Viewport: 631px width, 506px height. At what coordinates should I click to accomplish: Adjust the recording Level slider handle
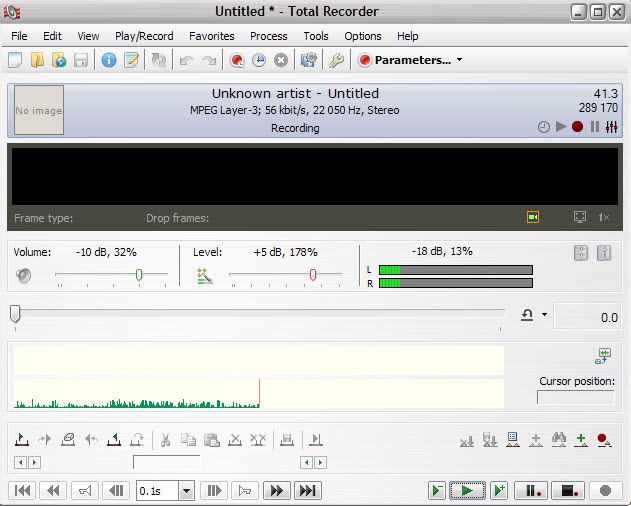click(313, 275)
